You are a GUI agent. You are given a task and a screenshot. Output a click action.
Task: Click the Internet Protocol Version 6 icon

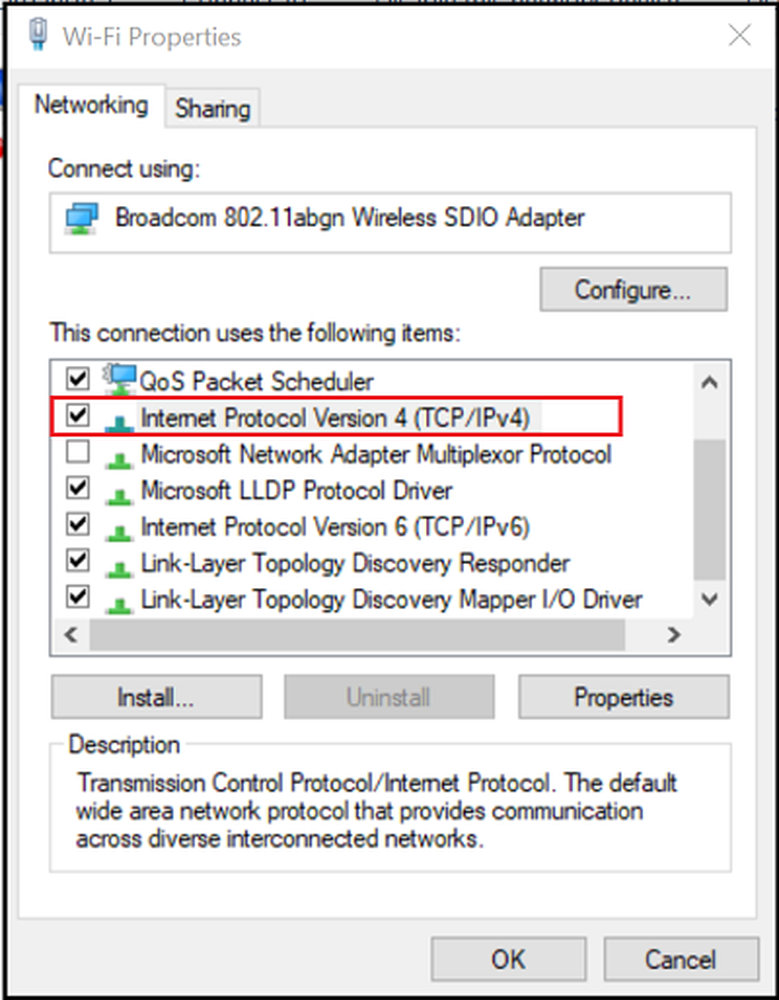tap(120, 529)
